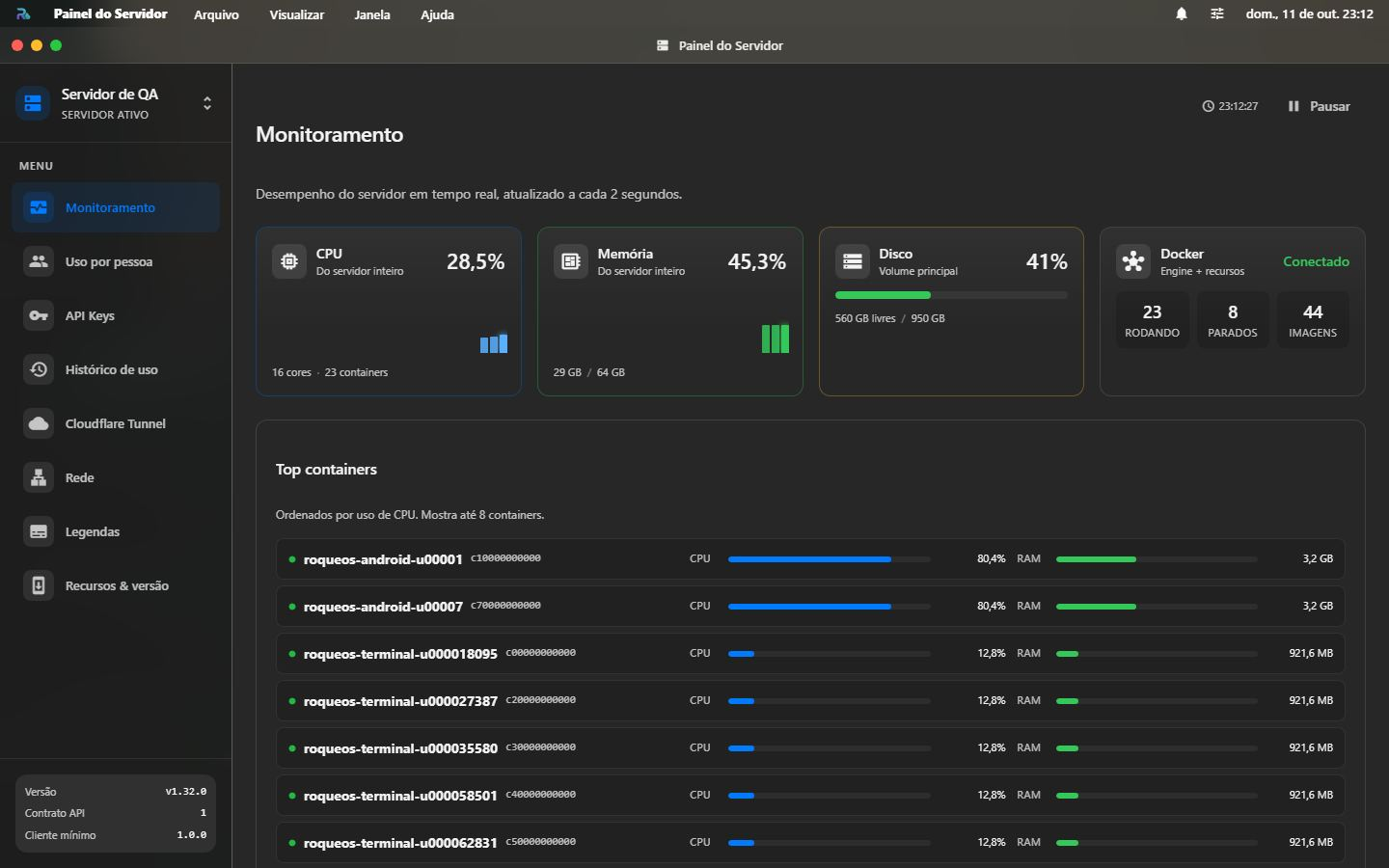1389x868 pixels.
Task: Click the Legendas sidebar icon
Action: 39,531
